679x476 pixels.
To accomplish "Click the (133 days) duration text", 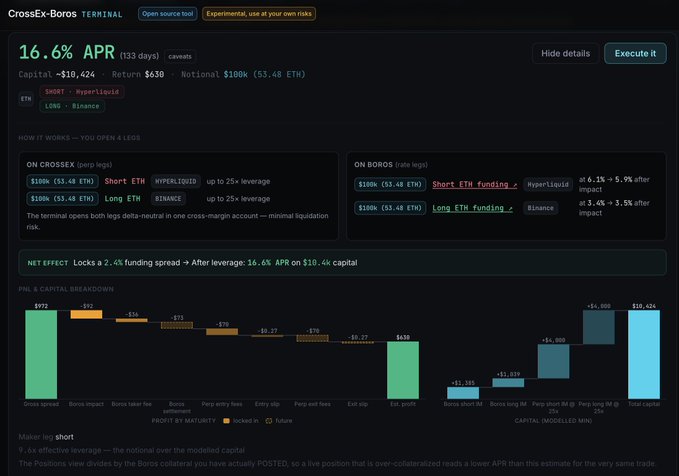I will point(139,56).
